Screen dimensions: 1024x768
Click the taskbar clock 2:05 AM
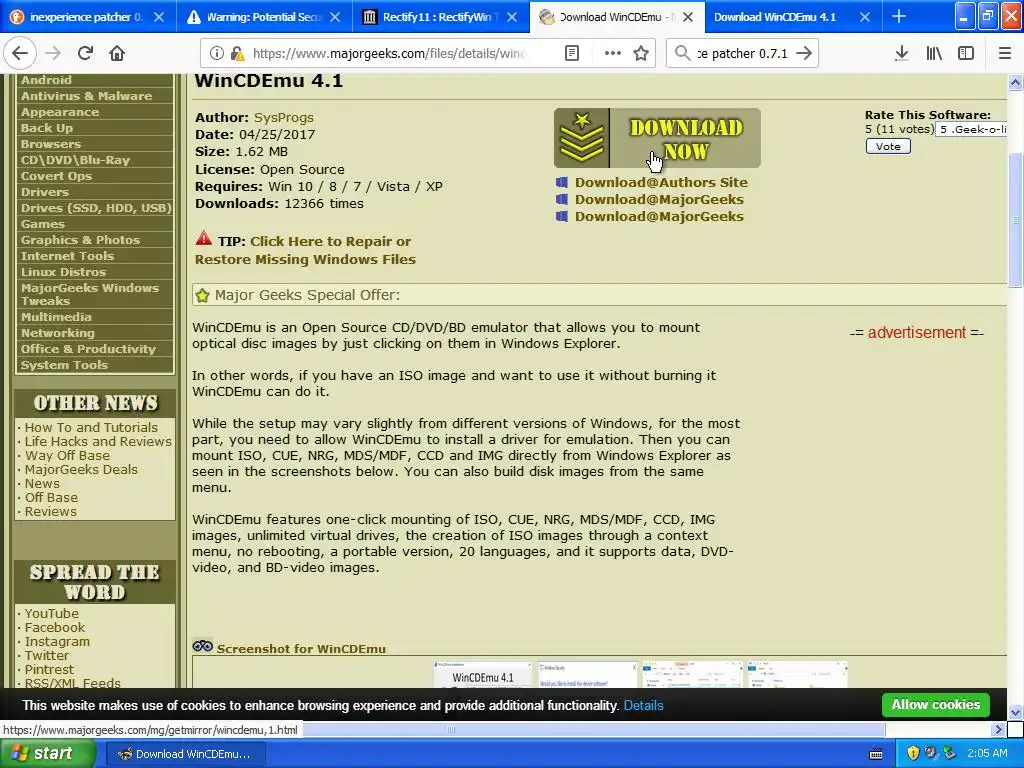tap(987, 753)
